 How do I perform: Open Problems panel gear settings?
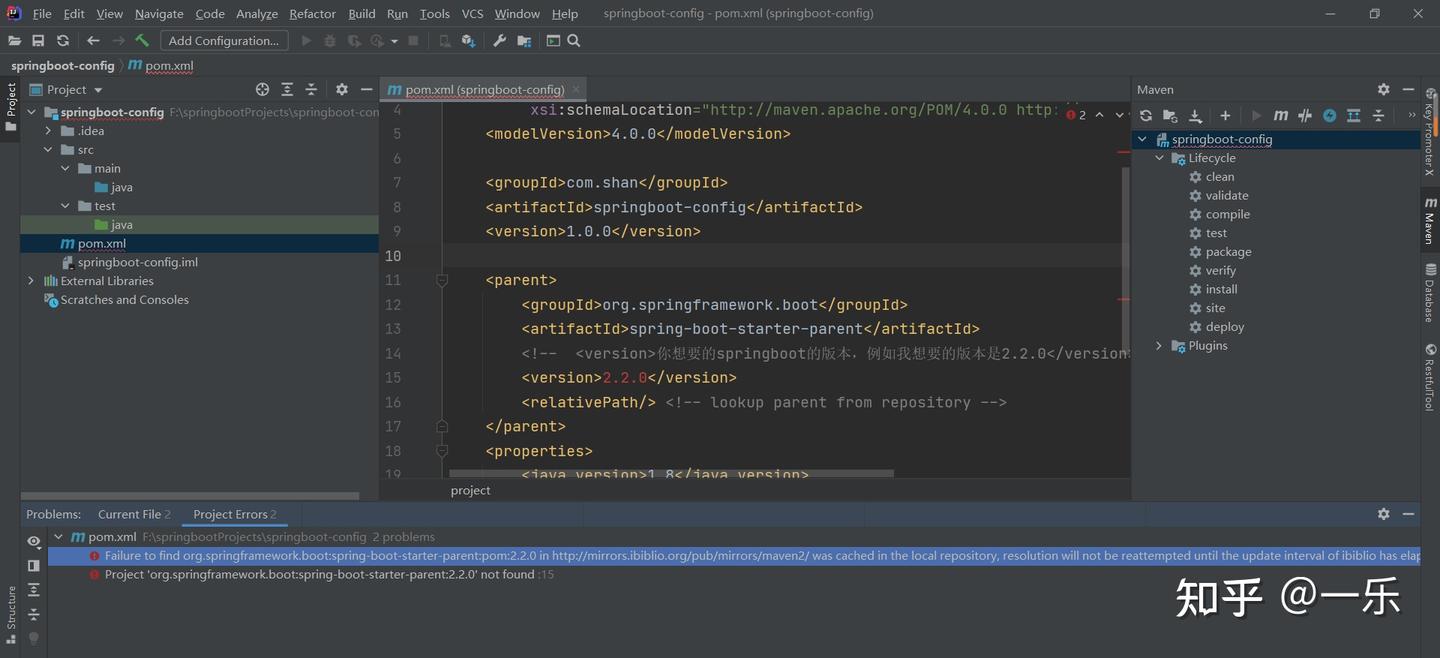1384,514
